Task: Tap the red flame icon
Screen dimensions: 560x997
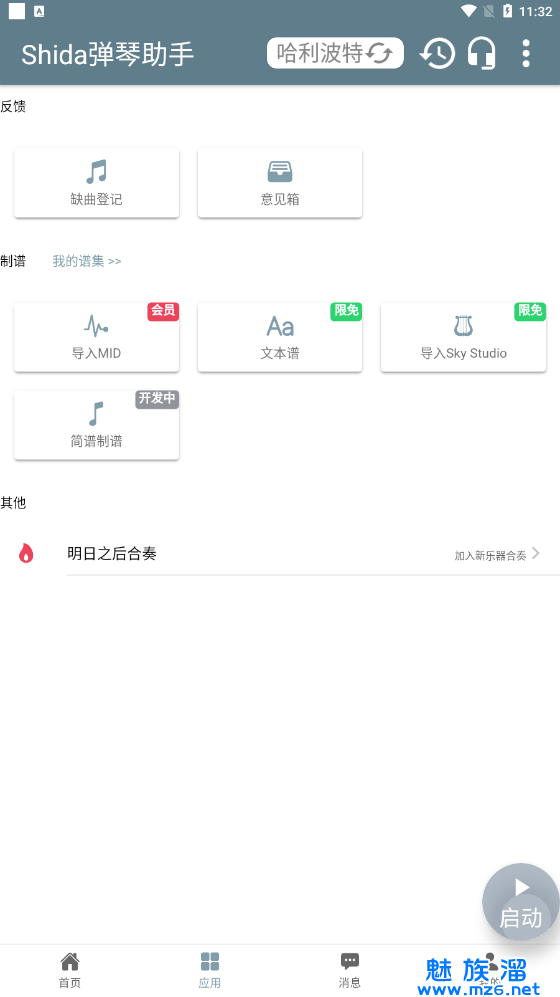Action: pyautogui.click(x=26, y=553)
